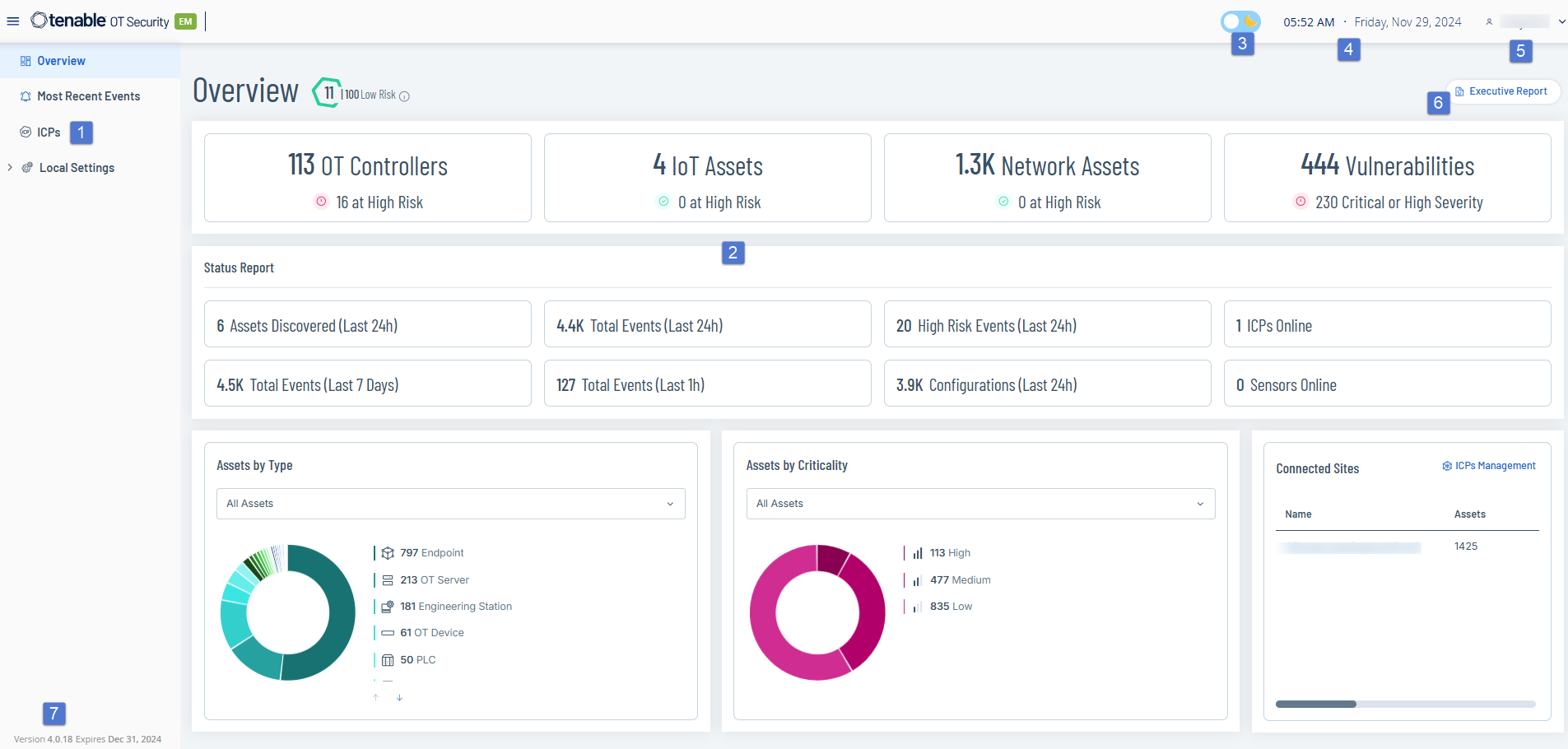Select Overview in the sidebar
This screenshot has height=749, width=1568.
(x=61, y=61)
